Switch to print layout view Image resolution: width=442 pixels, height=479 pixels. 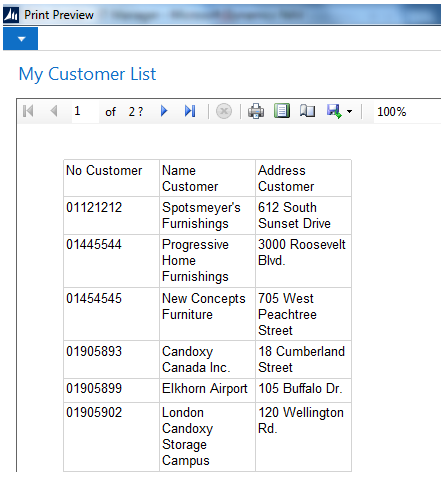point(282,111)
